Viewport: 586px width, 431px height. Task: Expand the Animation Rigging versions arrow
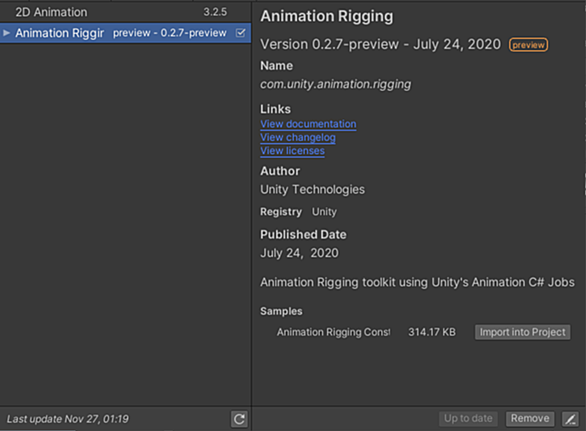[x=6, y=33]
